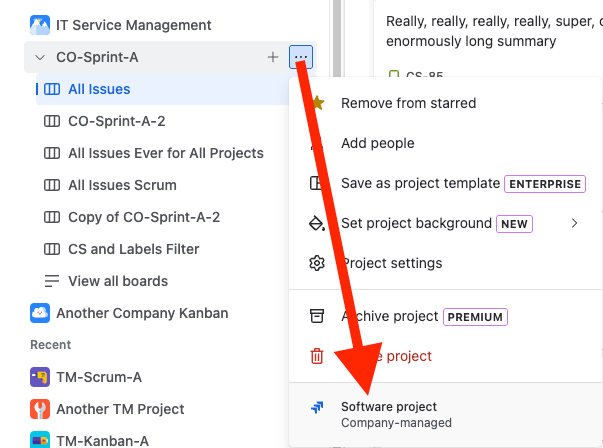Expand the Set project background submenu
Screen dimensions: 603x448
[574, 223]
